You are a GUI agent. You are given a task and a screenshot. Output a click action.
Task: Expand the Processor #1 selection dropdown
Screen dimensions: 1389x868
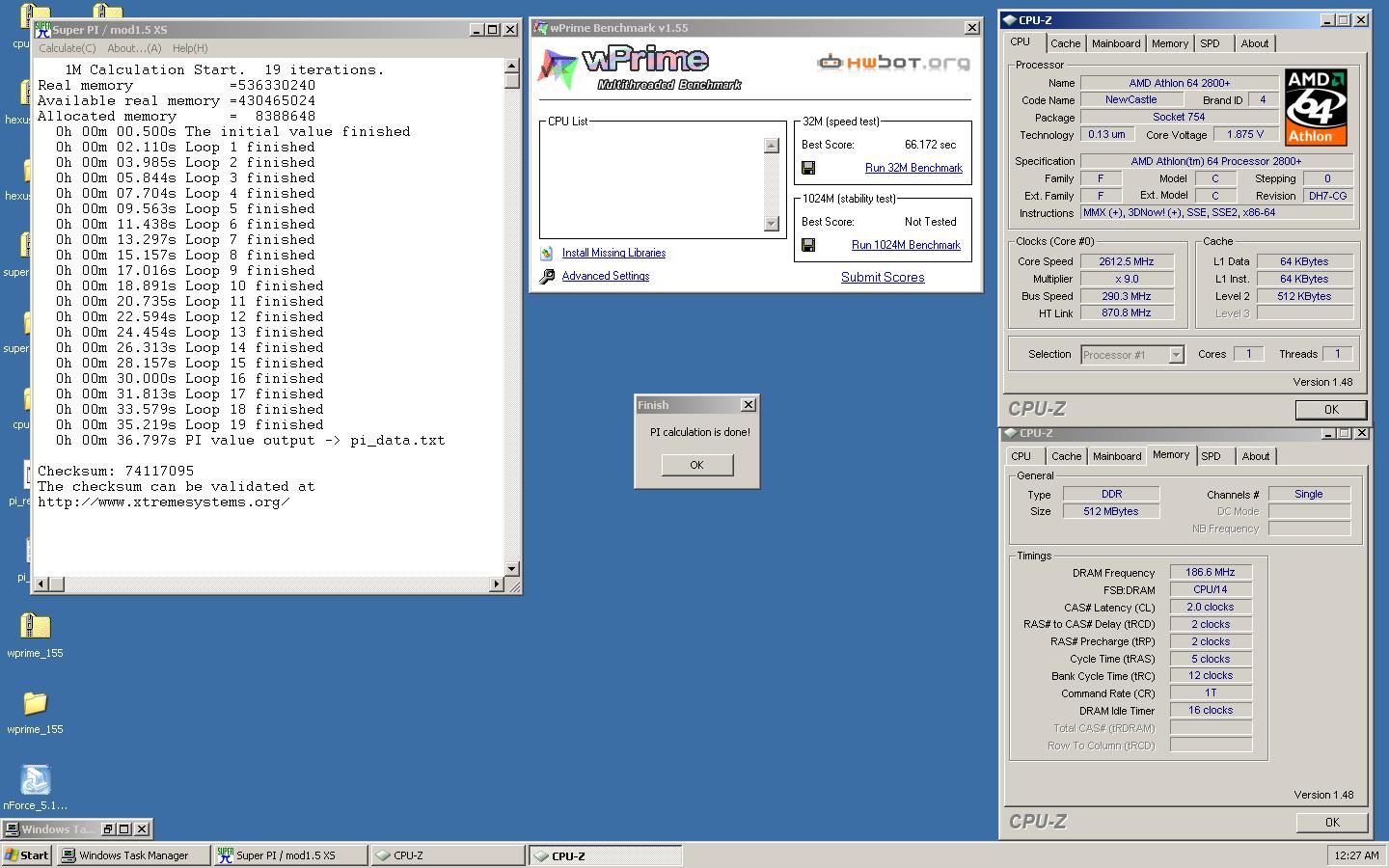click(x=1176, y=355)
